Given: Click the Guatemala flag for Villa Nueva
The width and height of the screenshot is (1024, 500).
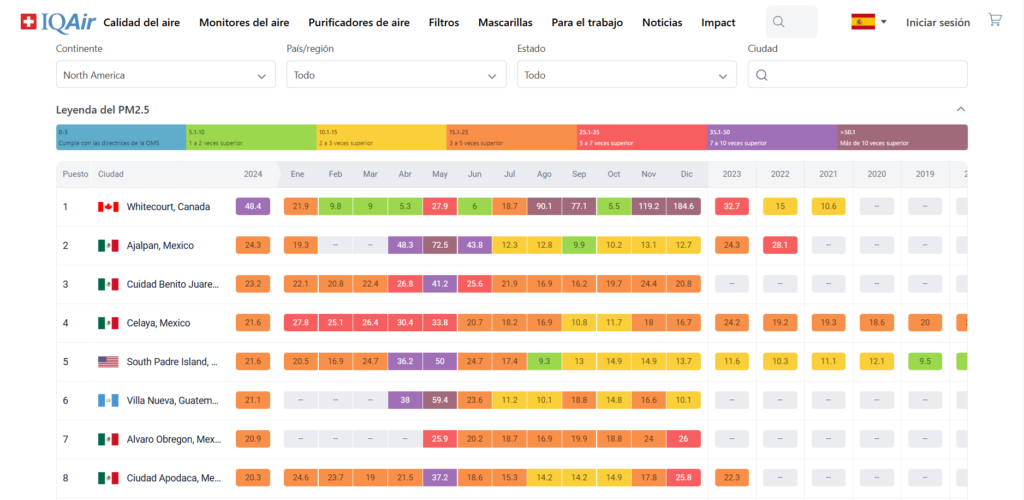Looking at the screenshot, I should tap(108, 400).
